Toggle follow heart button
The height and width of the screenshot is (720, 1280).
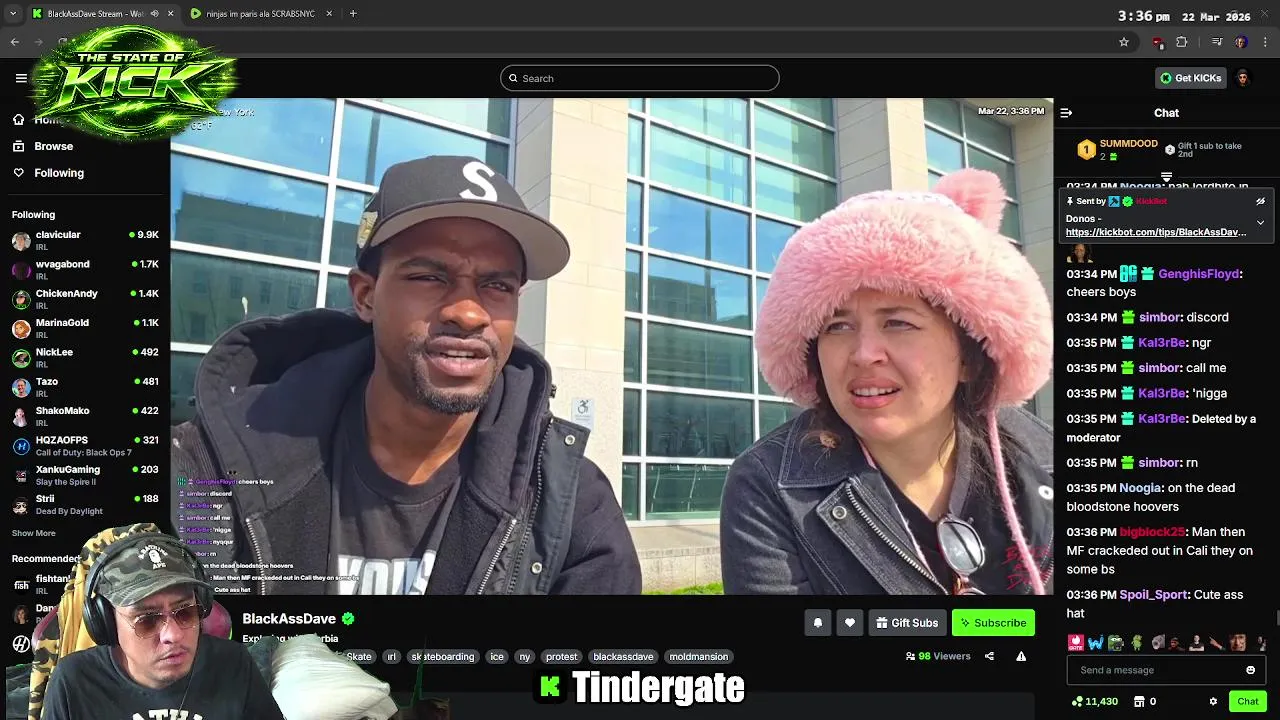click(x=850, y=623)
